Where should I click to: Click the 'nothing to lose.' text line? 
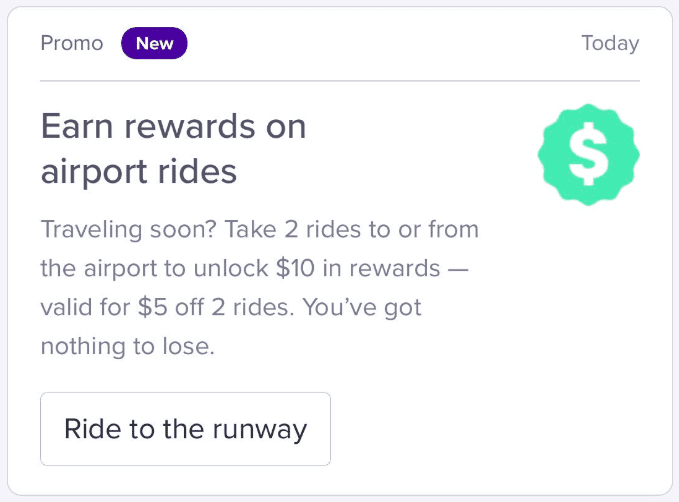pos(128,346)
